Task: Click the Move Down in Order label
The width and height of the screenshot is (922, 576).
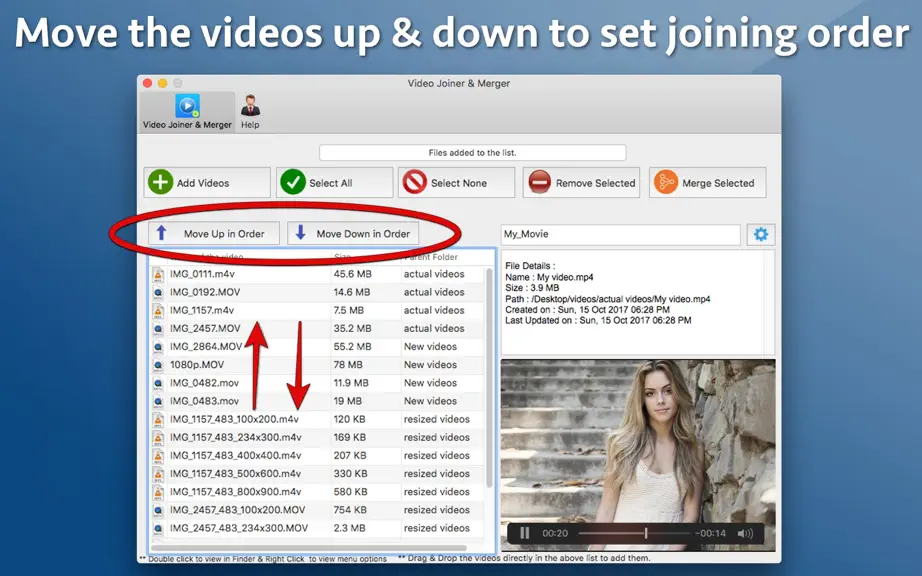Action: point(363,233)
